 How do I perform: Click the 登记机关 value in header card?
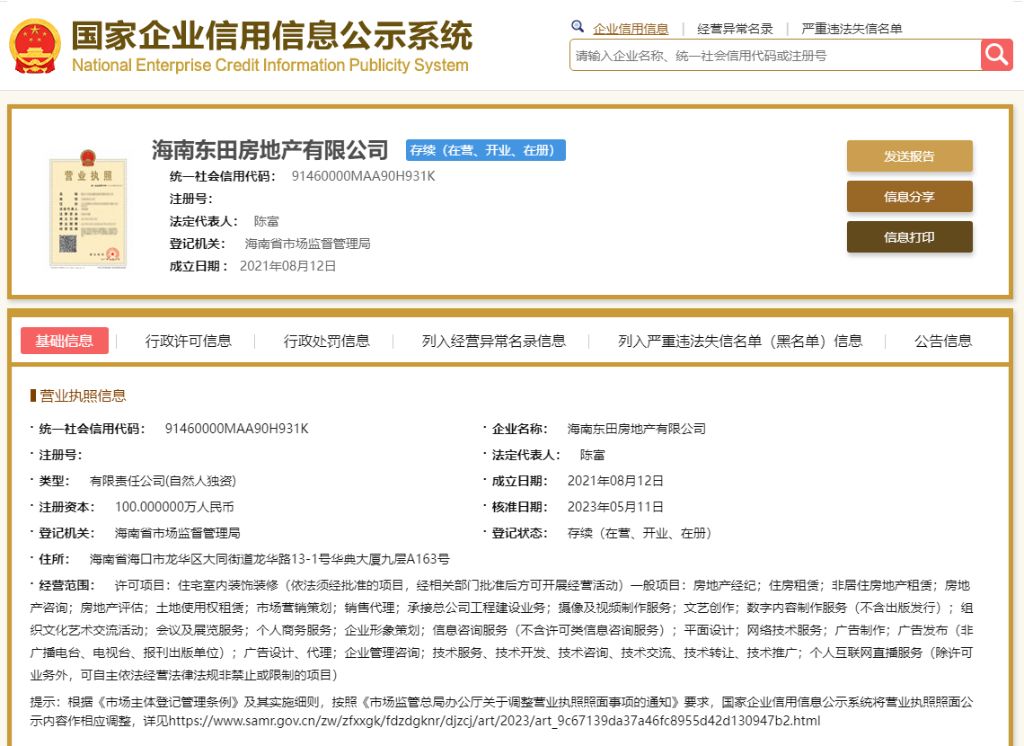click(x=308, y=244)
